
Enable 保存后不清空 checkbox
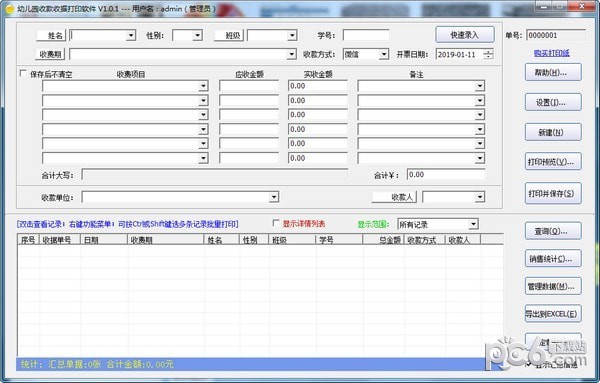tap(23, 73)
